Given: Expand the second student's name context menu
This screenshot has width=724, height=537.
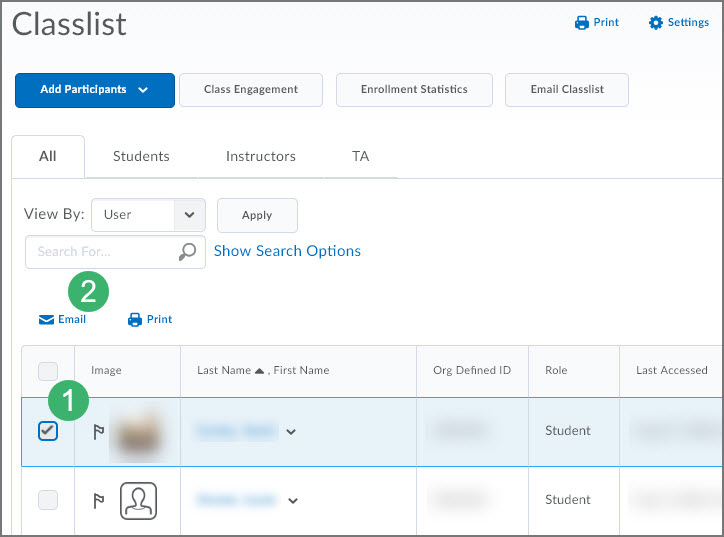Looking at the screenshot, I should pos(293,501).
